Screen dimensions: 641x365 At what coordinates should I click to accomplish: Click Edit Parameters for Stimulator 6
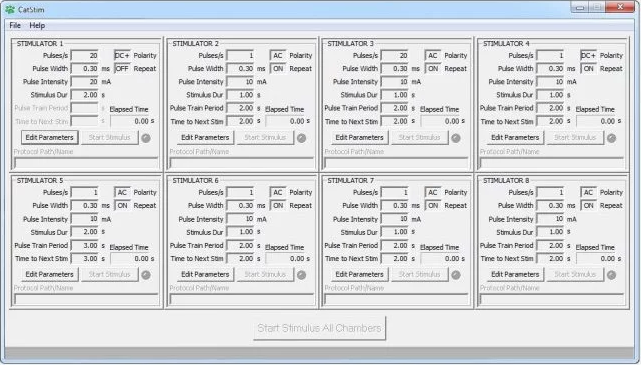tap(205, 274)
